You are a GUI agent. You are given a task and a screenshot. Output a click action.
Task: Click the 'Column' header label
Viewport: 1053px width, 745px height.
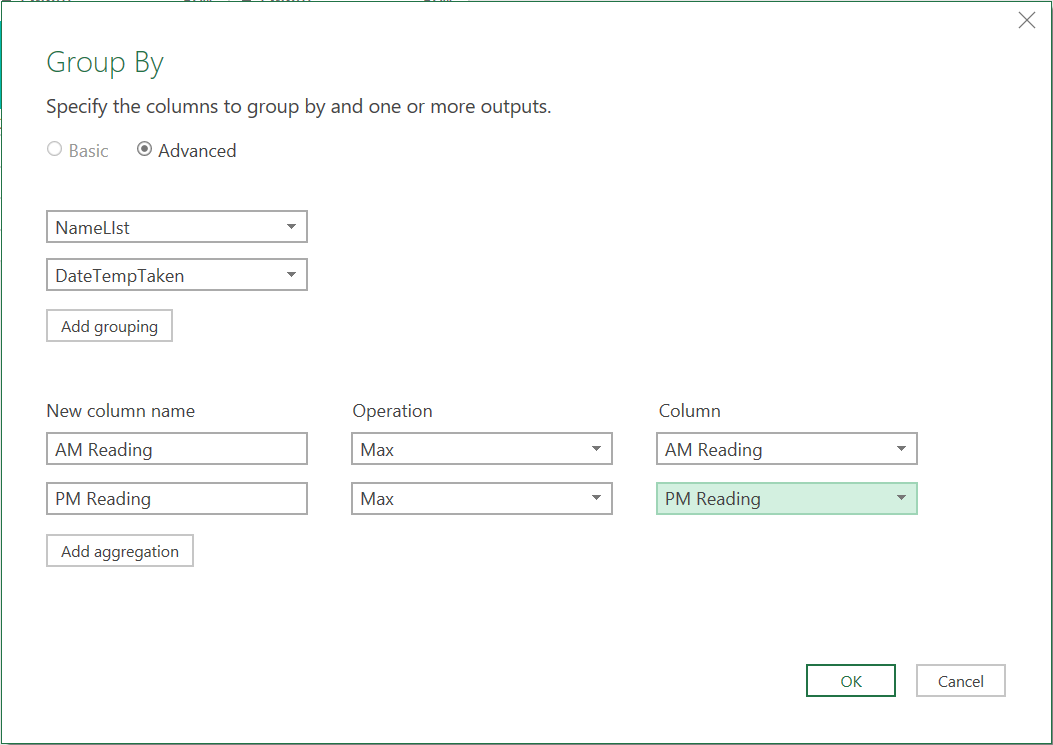tap(690, 410)
